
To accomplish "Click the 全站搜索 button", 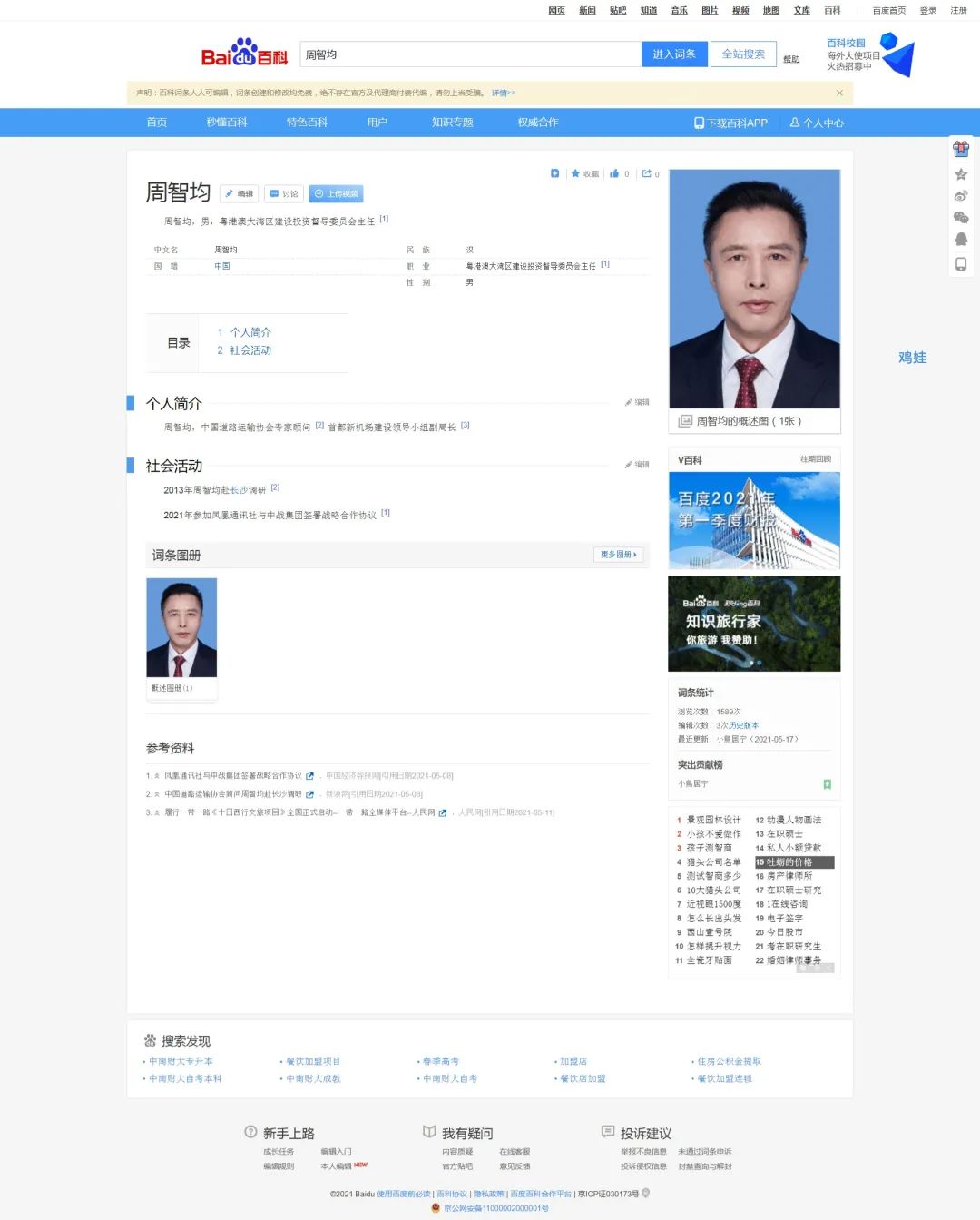I will tap(743, 54).
